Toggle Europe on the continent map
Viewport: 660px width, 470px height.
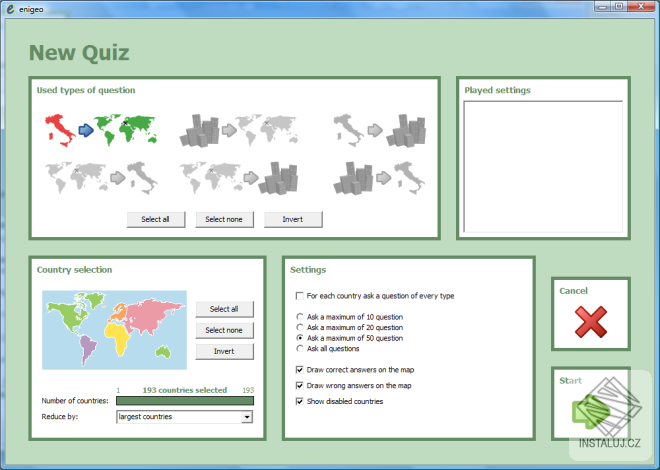[x=119, y=313]
